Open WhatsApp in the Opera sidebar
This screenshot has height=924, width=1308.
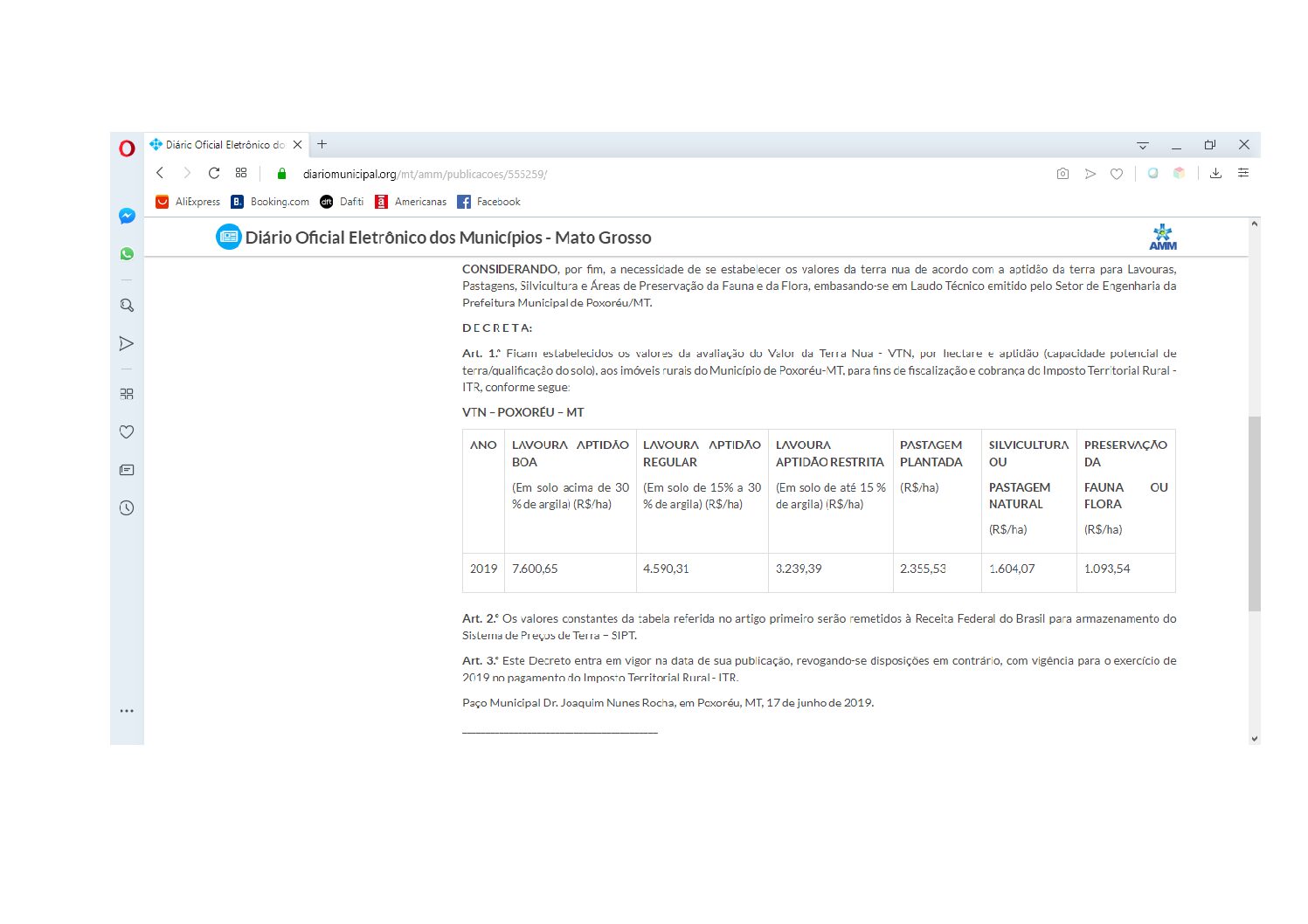click(x=127, y=254)
